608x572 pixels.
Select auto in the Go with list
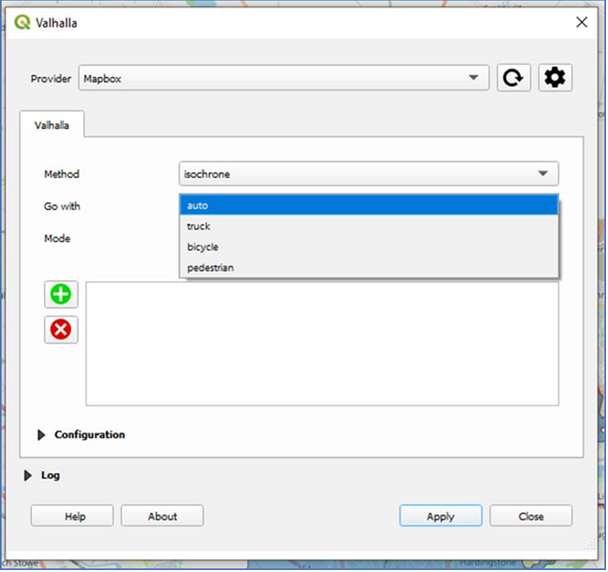pyautogui.click(x=368, y=205)
